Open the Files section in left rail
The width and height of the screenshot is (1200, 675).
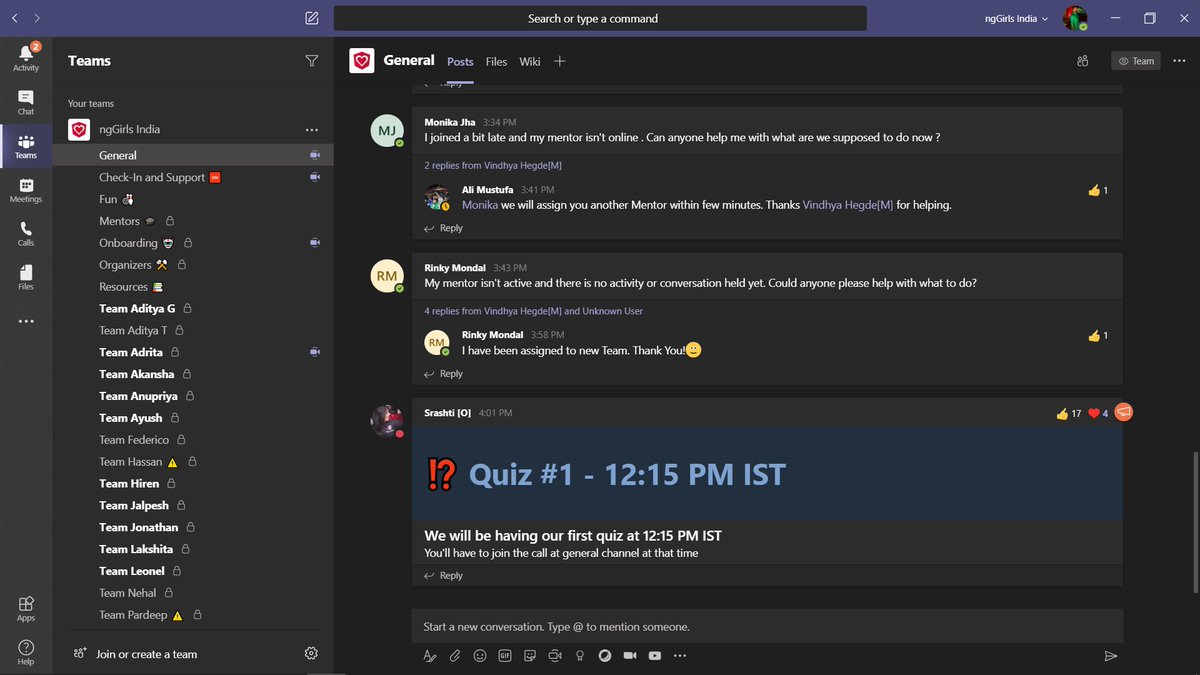26,277
